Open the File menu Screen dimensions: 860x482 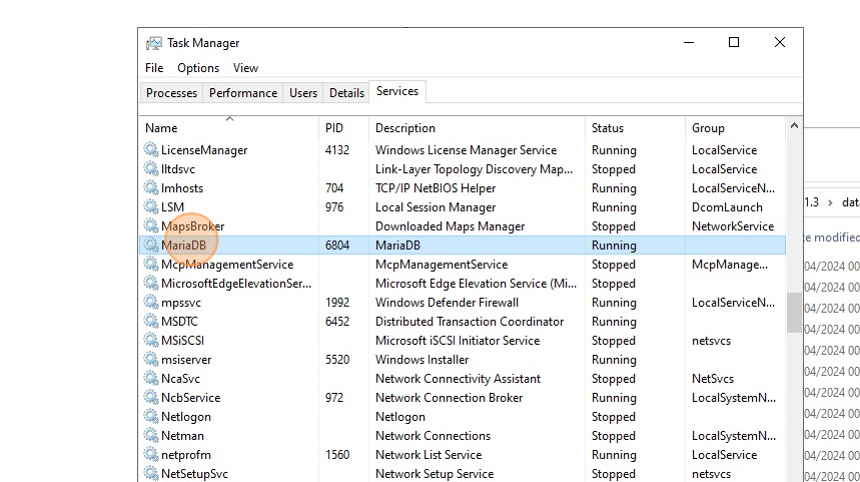154,68
